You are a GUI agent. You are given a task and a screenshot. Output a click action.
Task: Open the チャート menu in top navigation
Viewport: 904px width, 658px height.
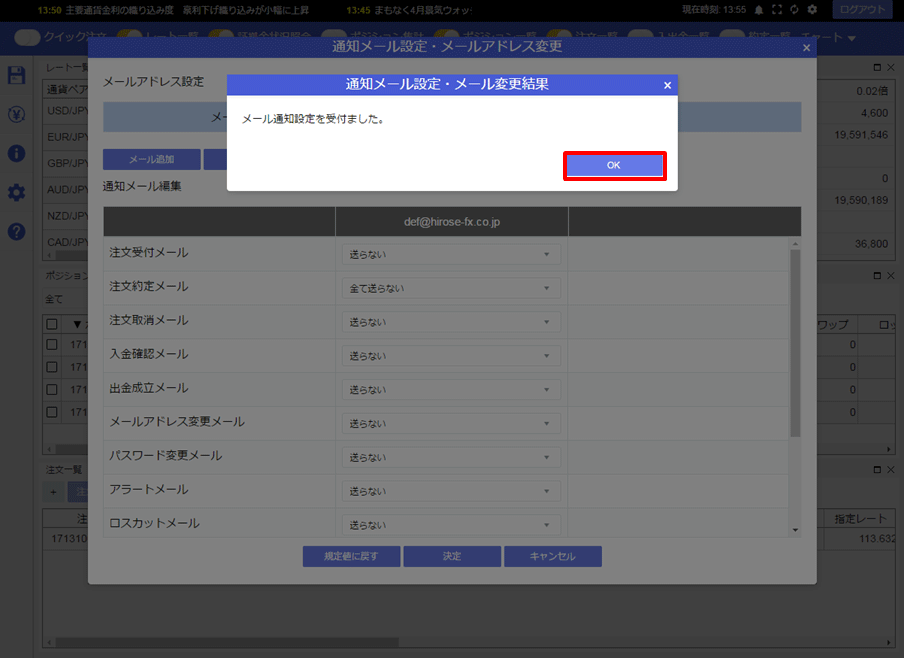click(x=828, y=37)
